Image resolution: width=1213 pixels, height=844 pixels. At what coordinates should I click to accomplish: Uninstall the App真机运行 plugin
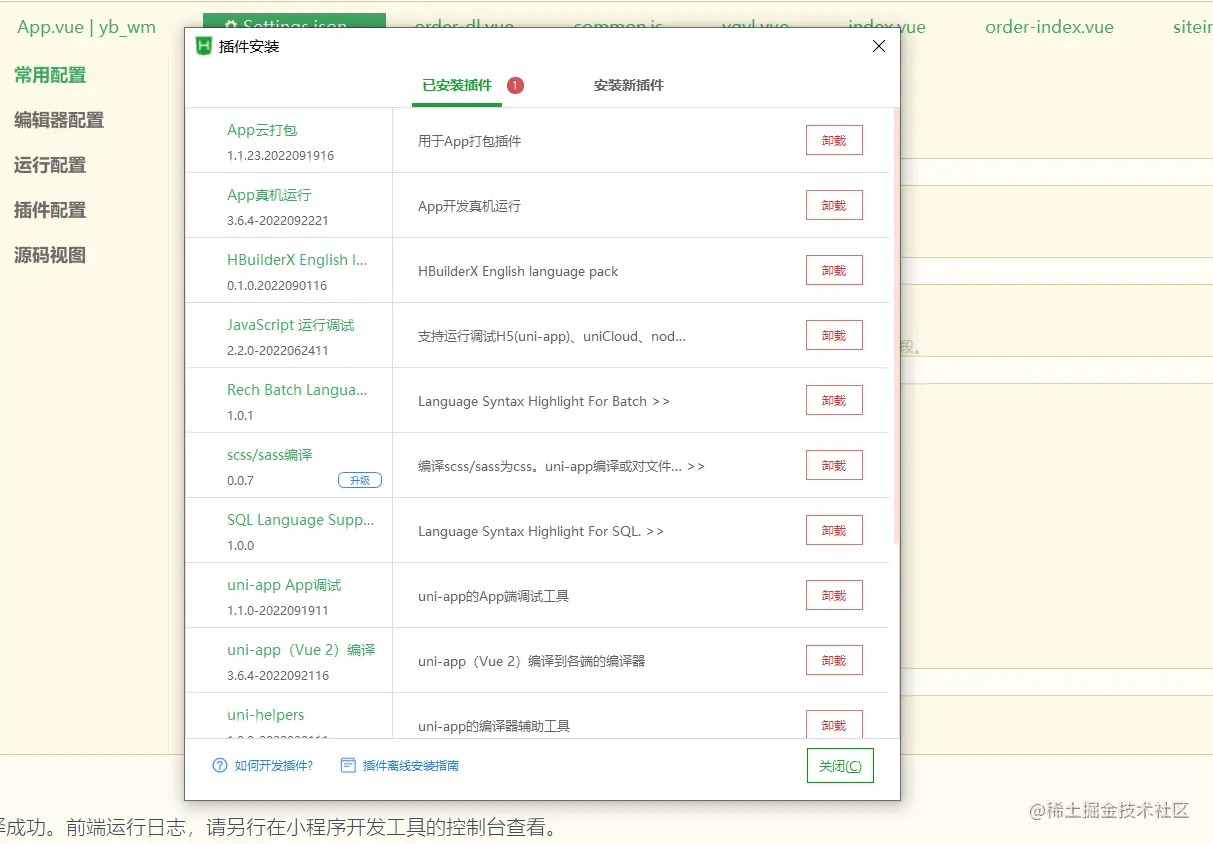click(834, 206)
